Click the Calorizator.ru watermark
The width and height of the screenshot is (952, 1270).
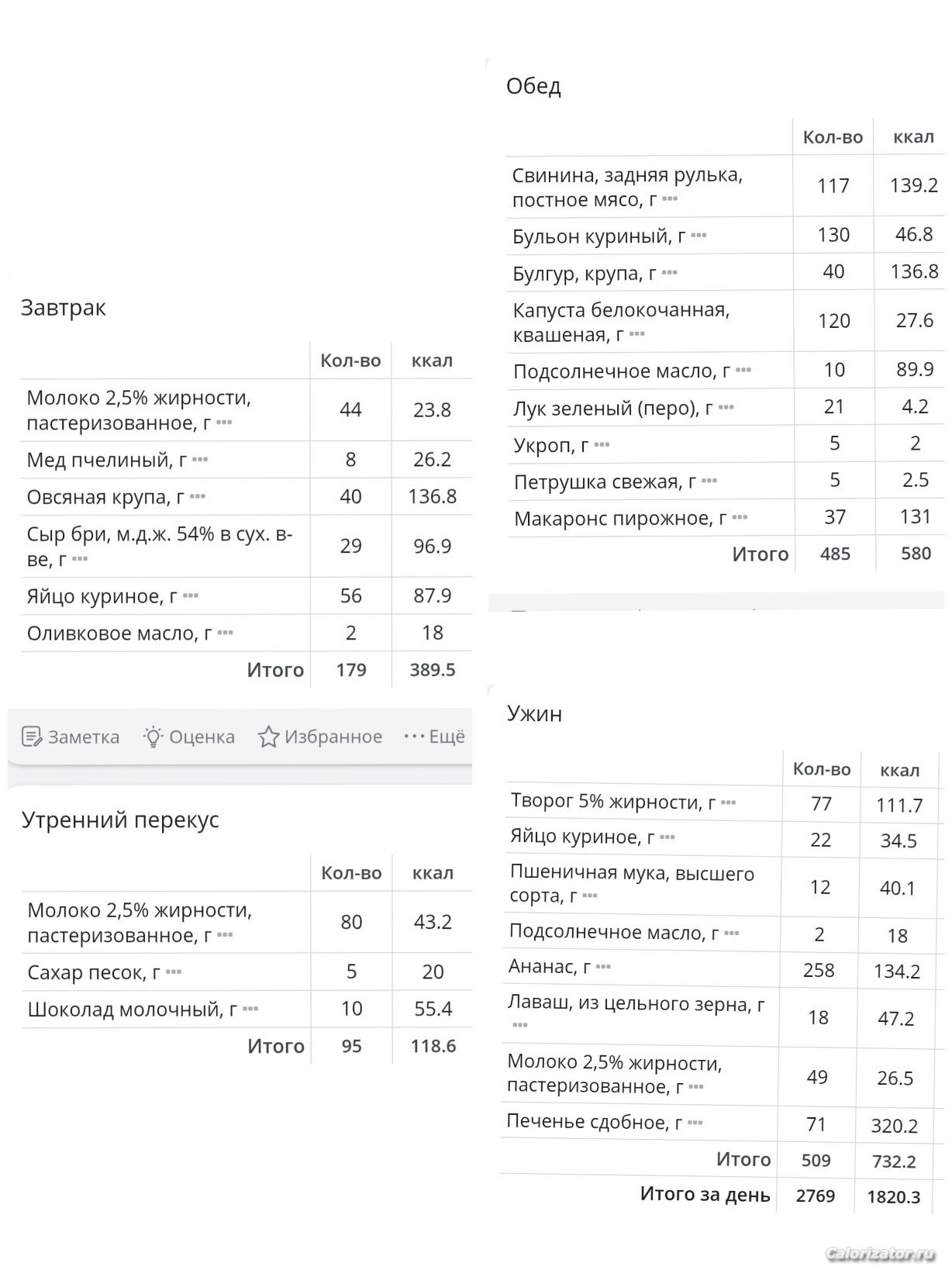coord(881,1253)
